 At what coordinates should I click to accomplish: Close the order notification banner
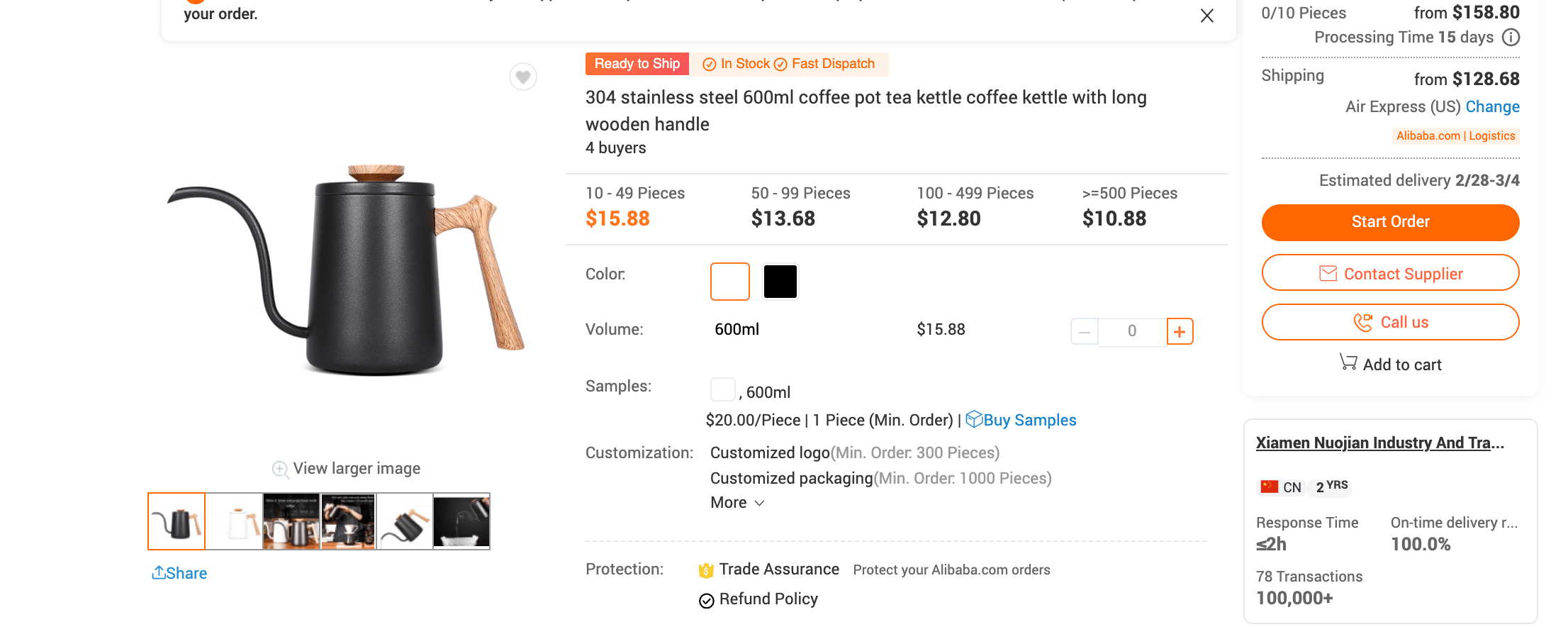pos(1206,16)
